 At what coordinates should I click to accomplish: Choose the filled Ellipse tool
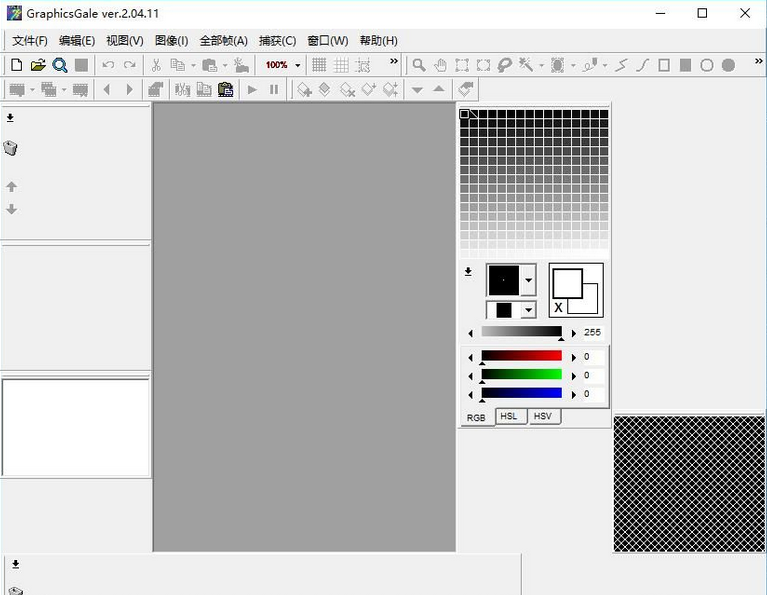pos(728,65)
